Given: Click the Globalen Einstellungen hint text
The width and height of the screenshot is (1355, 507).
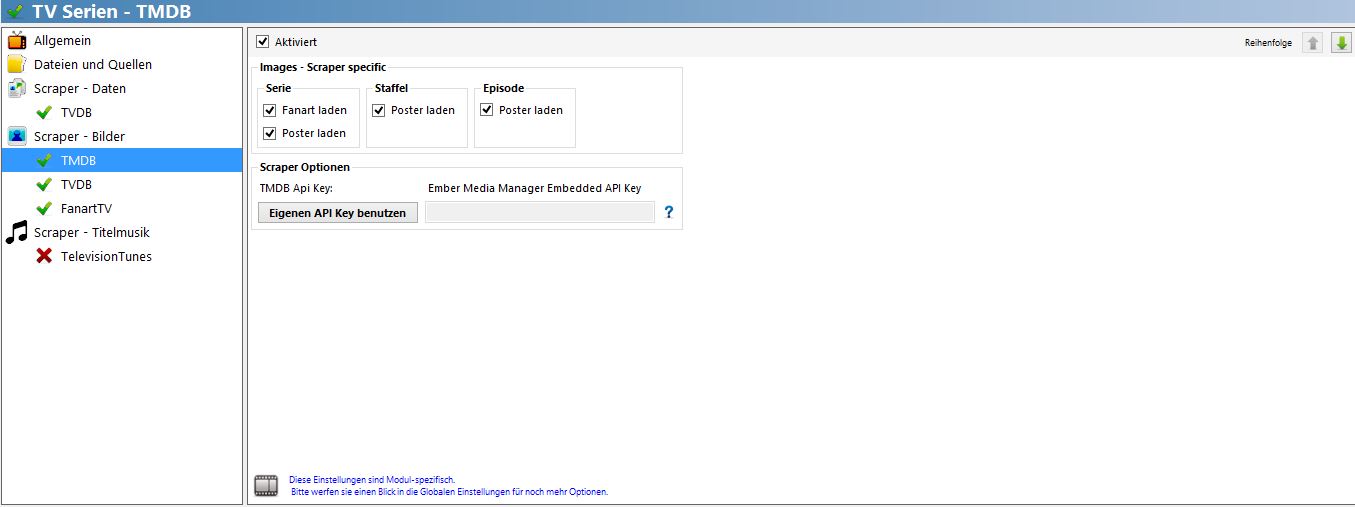Looking at the screenshot, I should click(449, 492).
